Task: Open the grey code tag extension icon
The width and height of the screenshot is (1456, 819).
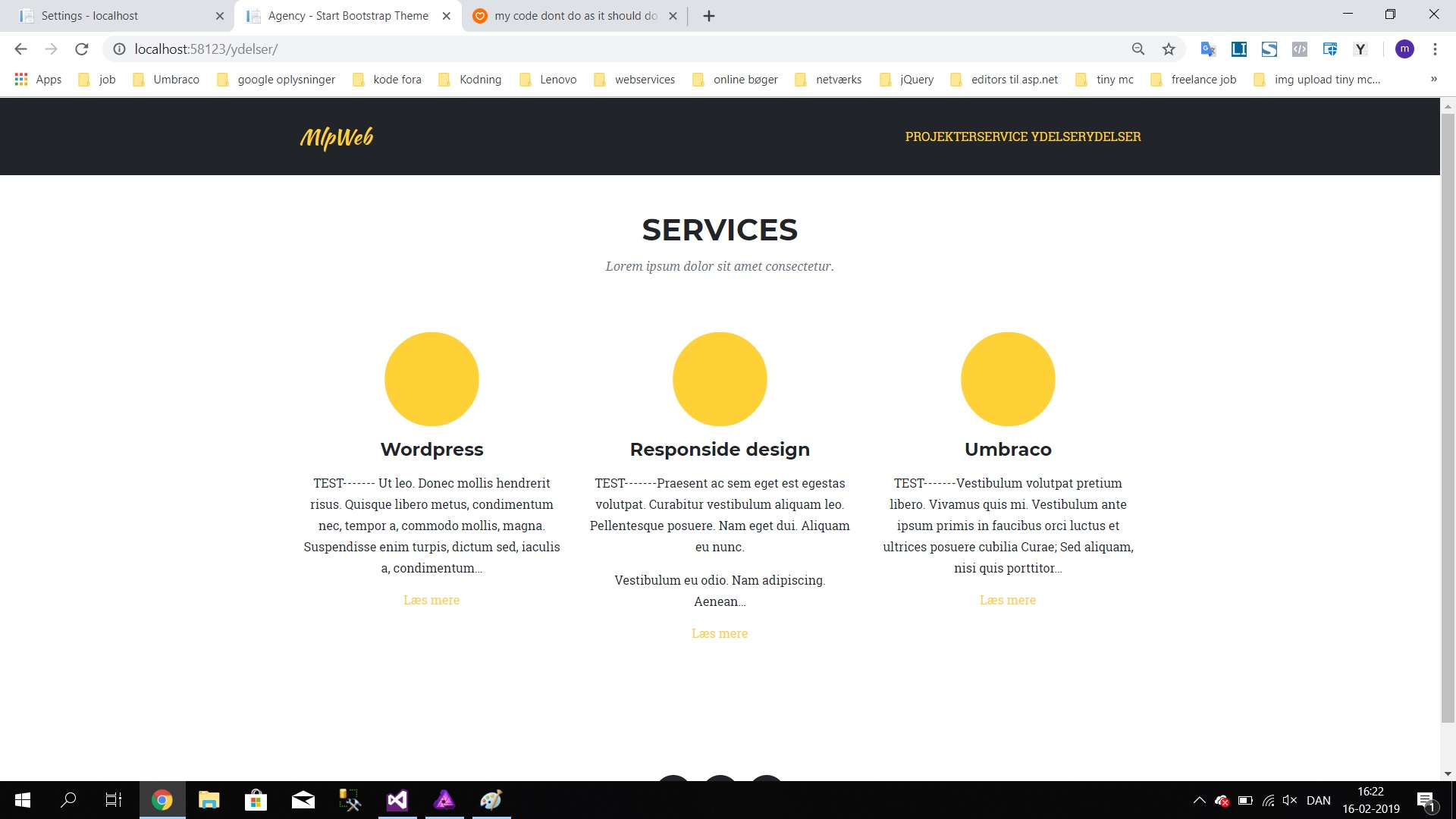Action: point(1299,49)
